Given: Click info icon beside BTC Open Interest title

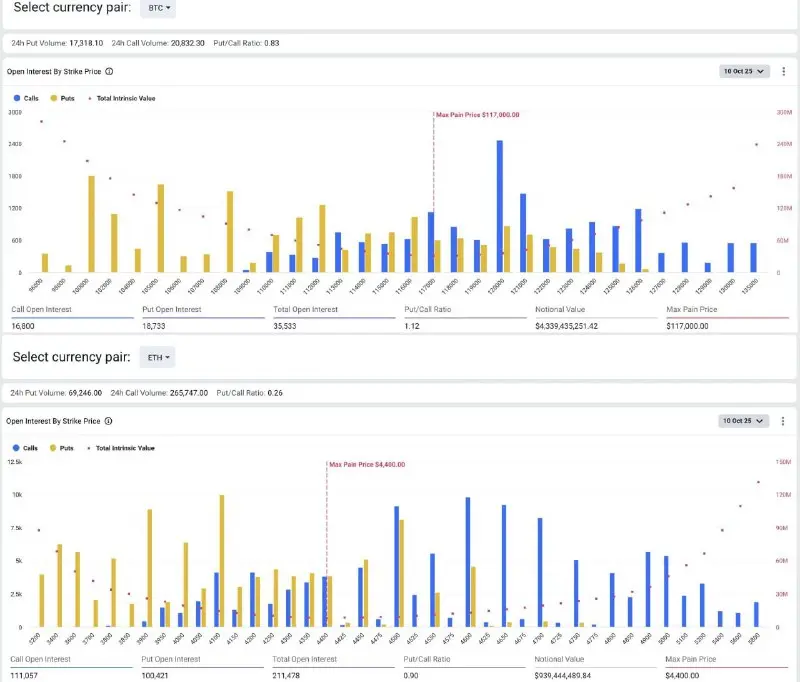Looking at the screenshot, I should click(x=109, y=71).
